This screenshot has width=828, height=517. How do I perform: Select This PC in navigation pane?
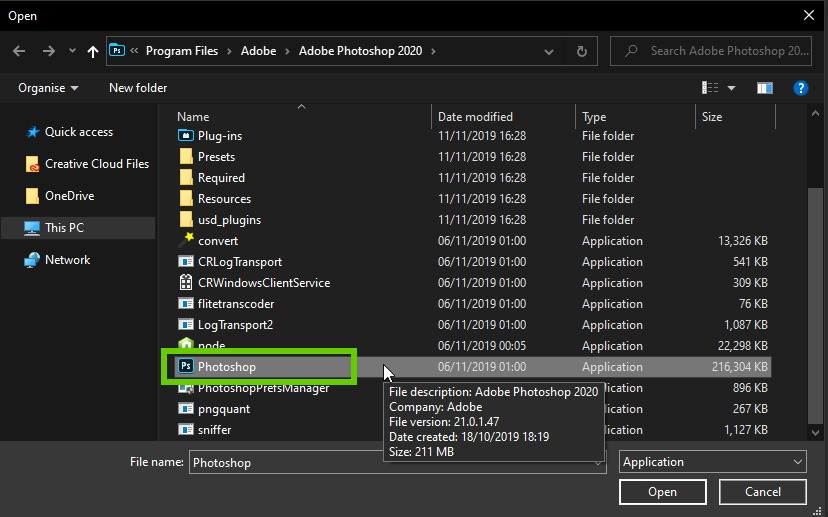pos(64,228)
